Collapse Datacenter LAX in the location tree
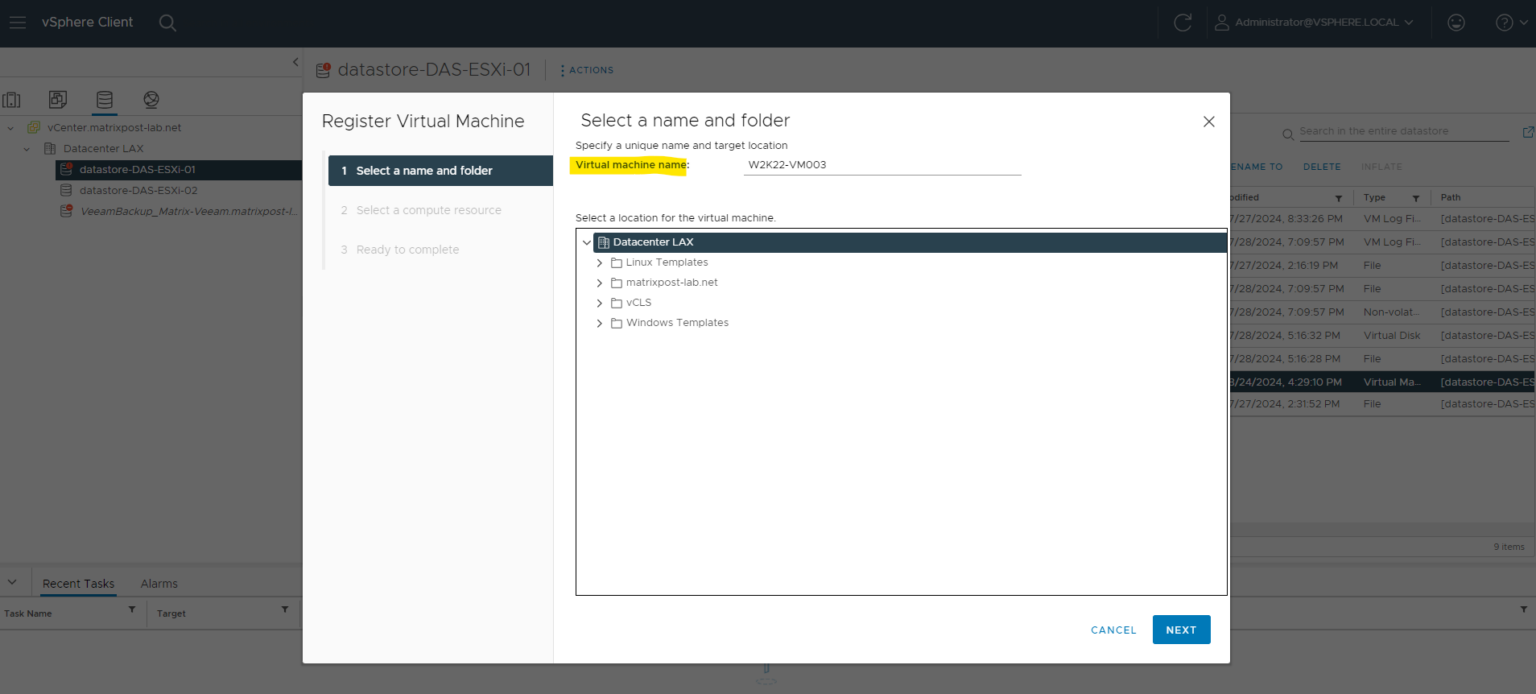Viewport: 1536px width, 694px height. click(587, 241)
